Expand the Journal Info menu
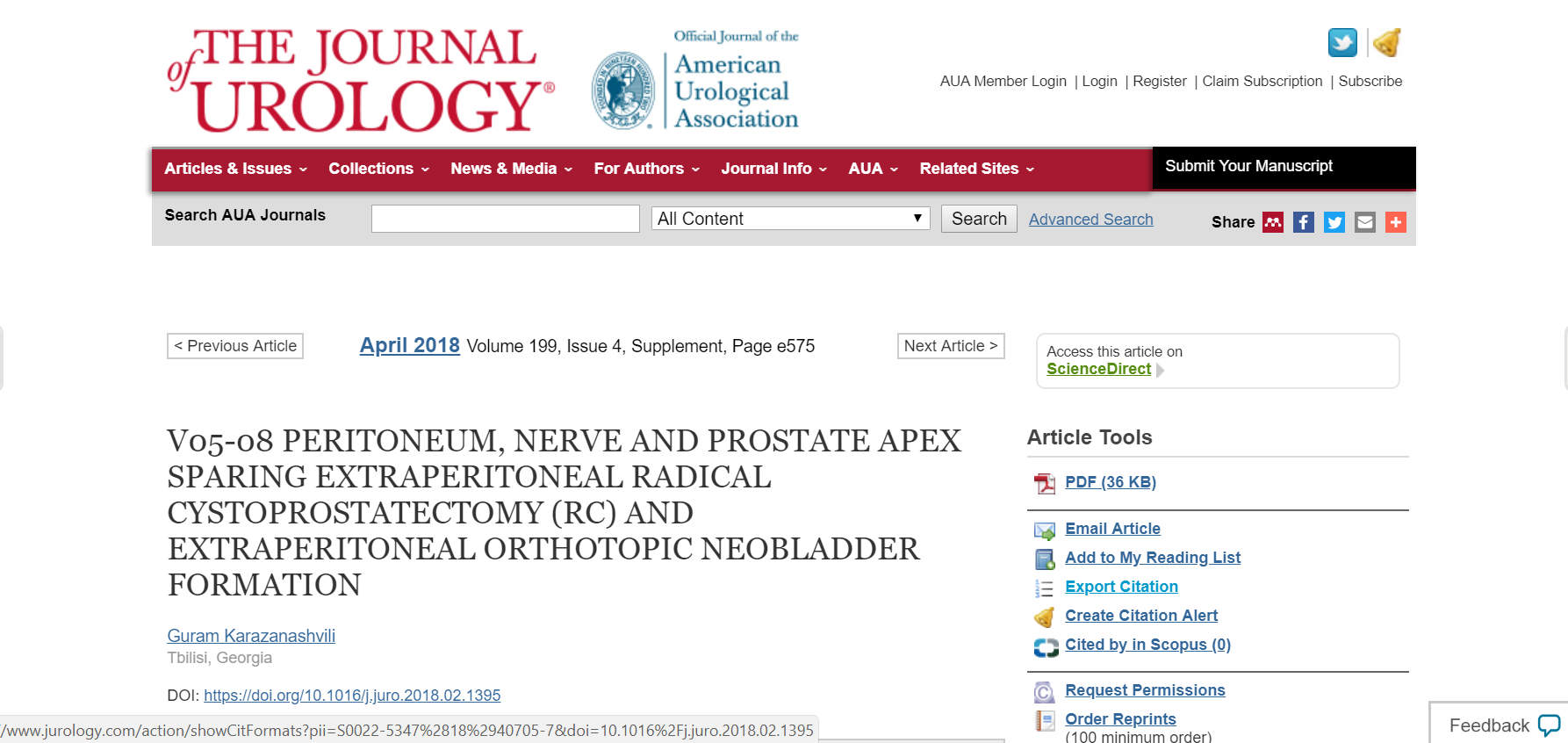Viewport: 1568px width, 743px height. point(773,169)
